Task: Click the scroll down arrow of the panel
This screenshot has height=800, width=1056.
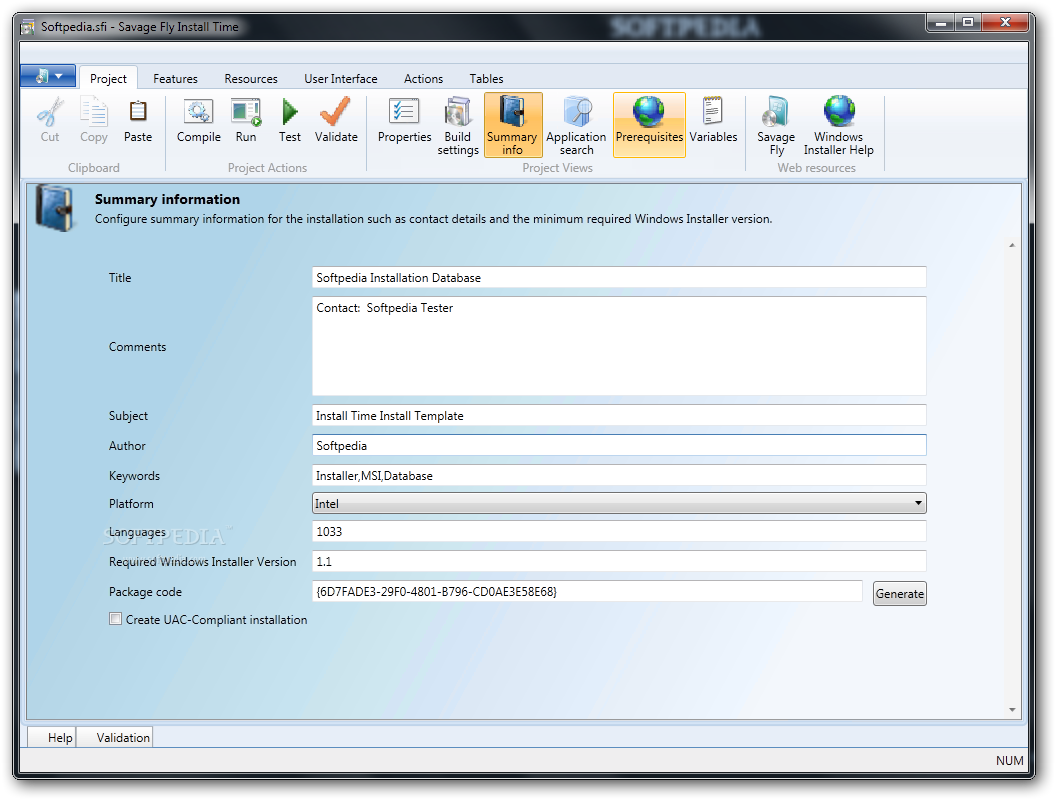Action: click(x=1012, y=710)
